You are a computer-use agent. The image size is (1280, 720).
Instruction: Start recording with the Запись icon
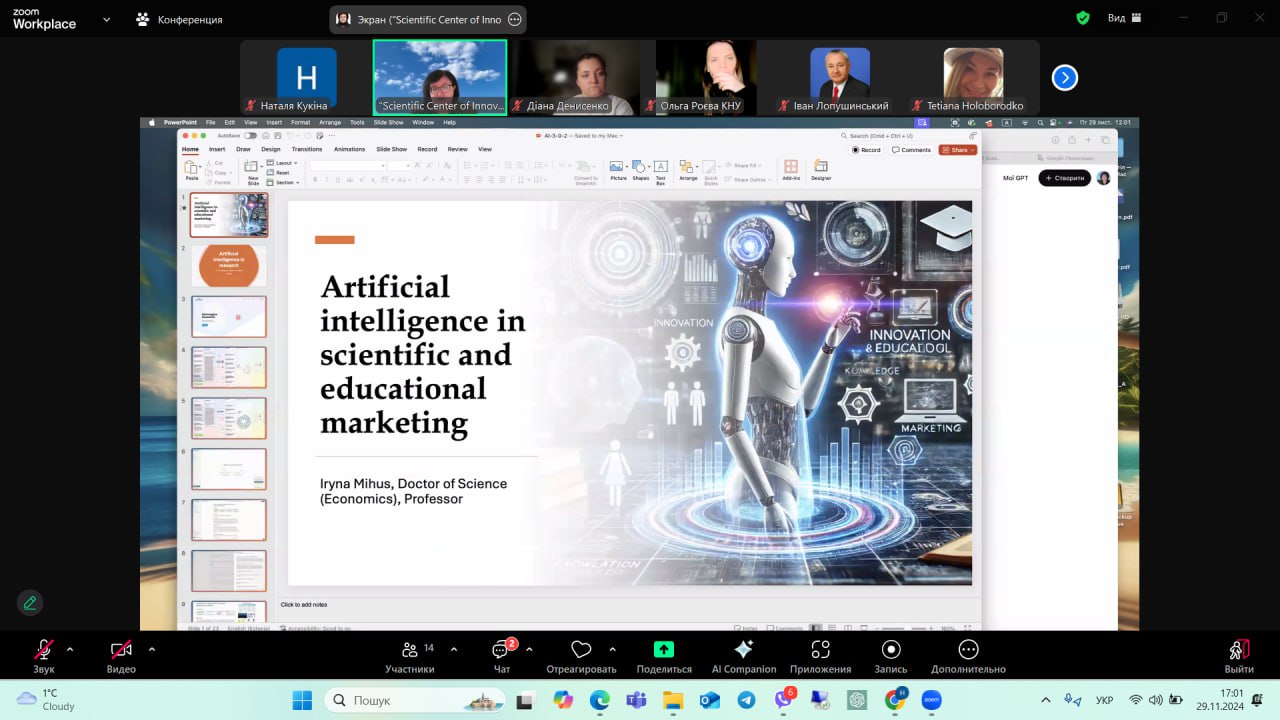pos(891,650)
